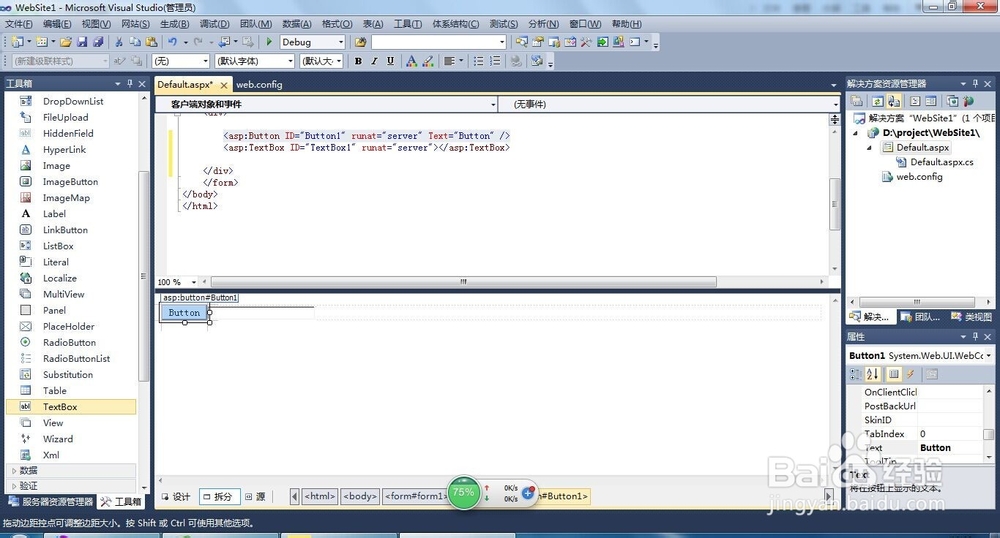Select TextBox in the toolbox
This screenshot has height=538, width=1000.
tap(71, 407)
